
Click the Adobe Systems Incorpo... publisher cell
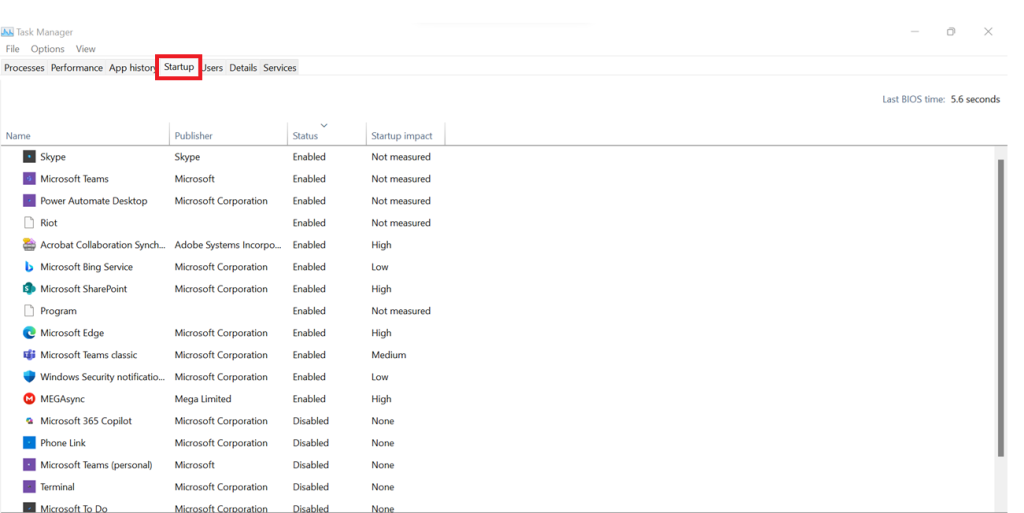click(228, 245)
